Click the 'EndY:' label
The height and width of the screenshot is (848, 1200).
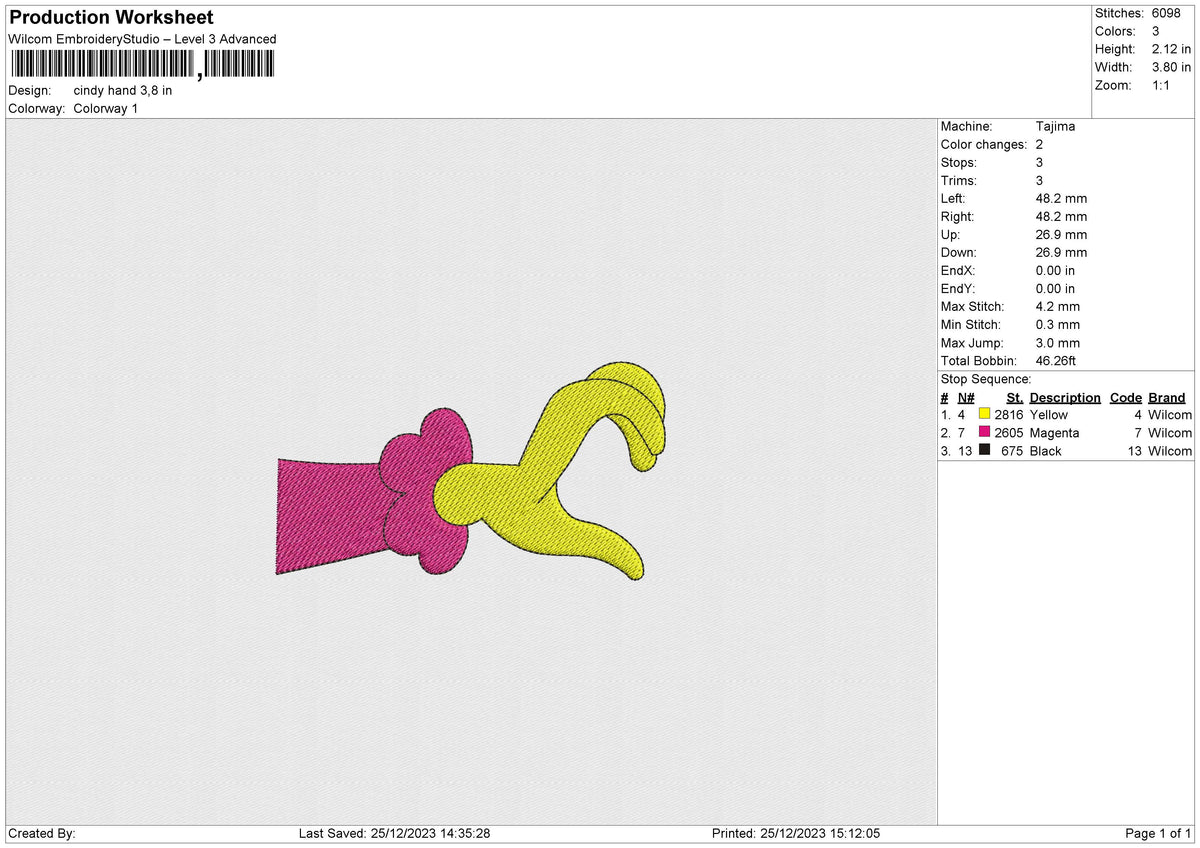[958, 289]
